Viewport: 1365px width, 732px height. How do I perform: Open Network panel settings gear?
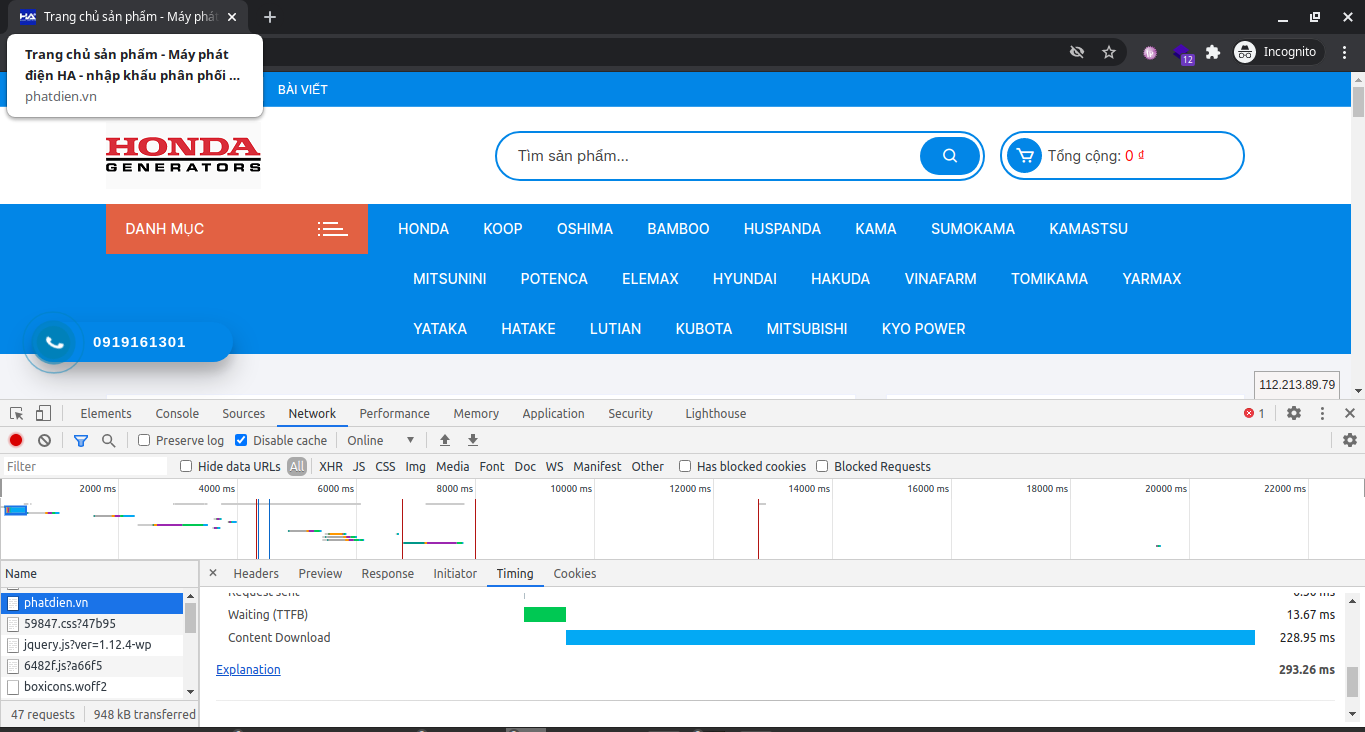(1350, 440)
